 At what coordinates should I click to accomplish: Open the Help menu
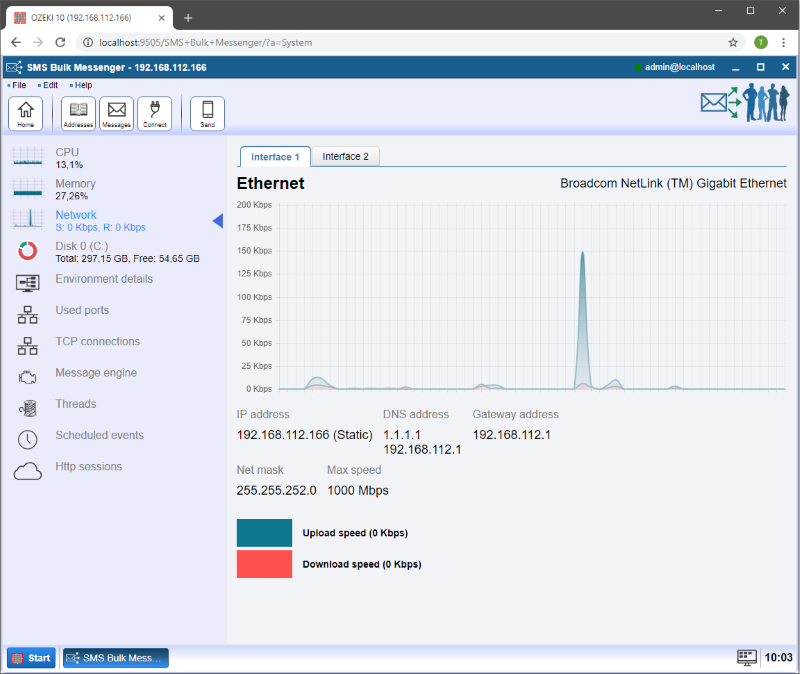point(83,85)
